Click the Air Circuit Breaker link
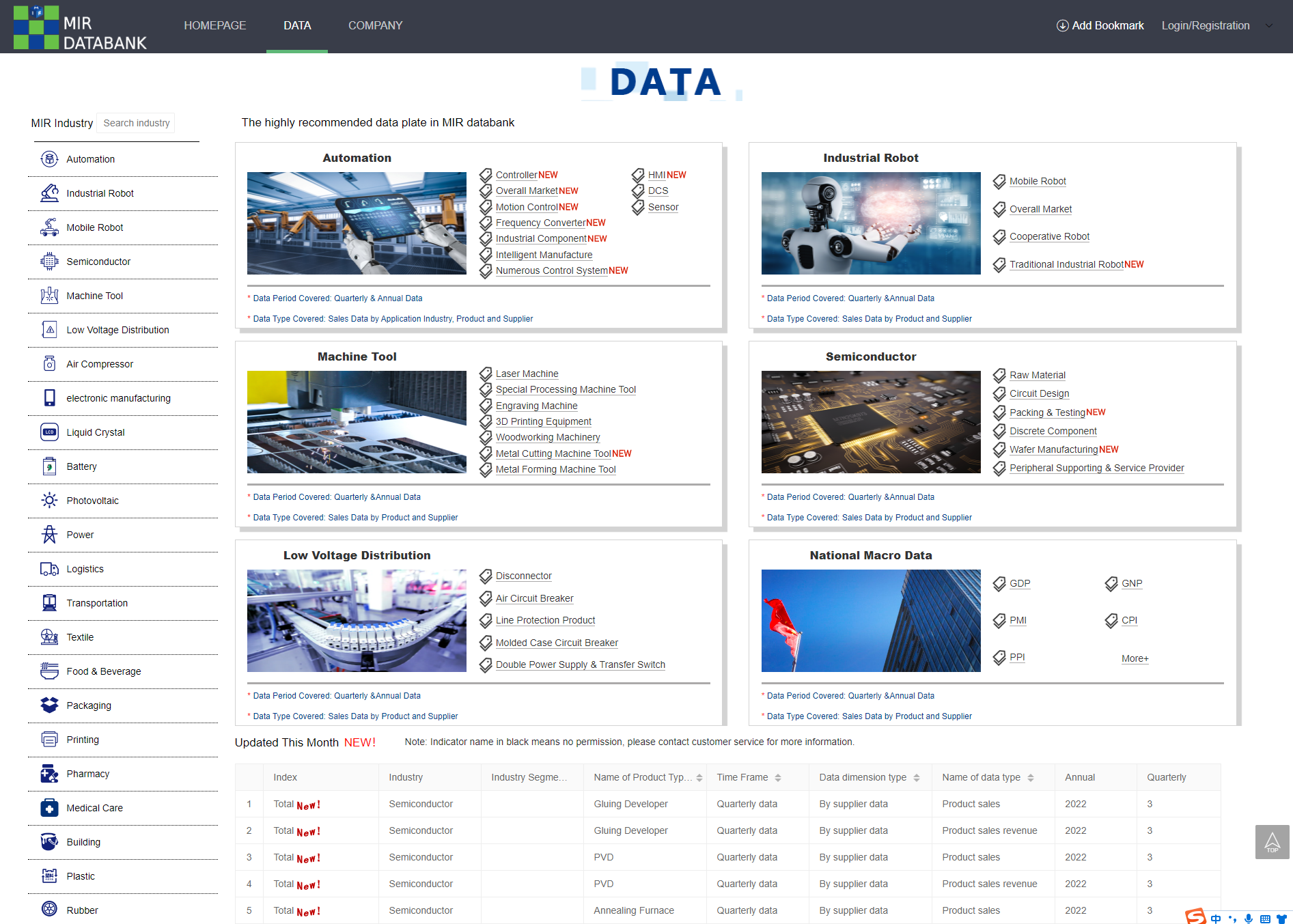Viewport: 1293px width, 924px height. coord(535,598)
